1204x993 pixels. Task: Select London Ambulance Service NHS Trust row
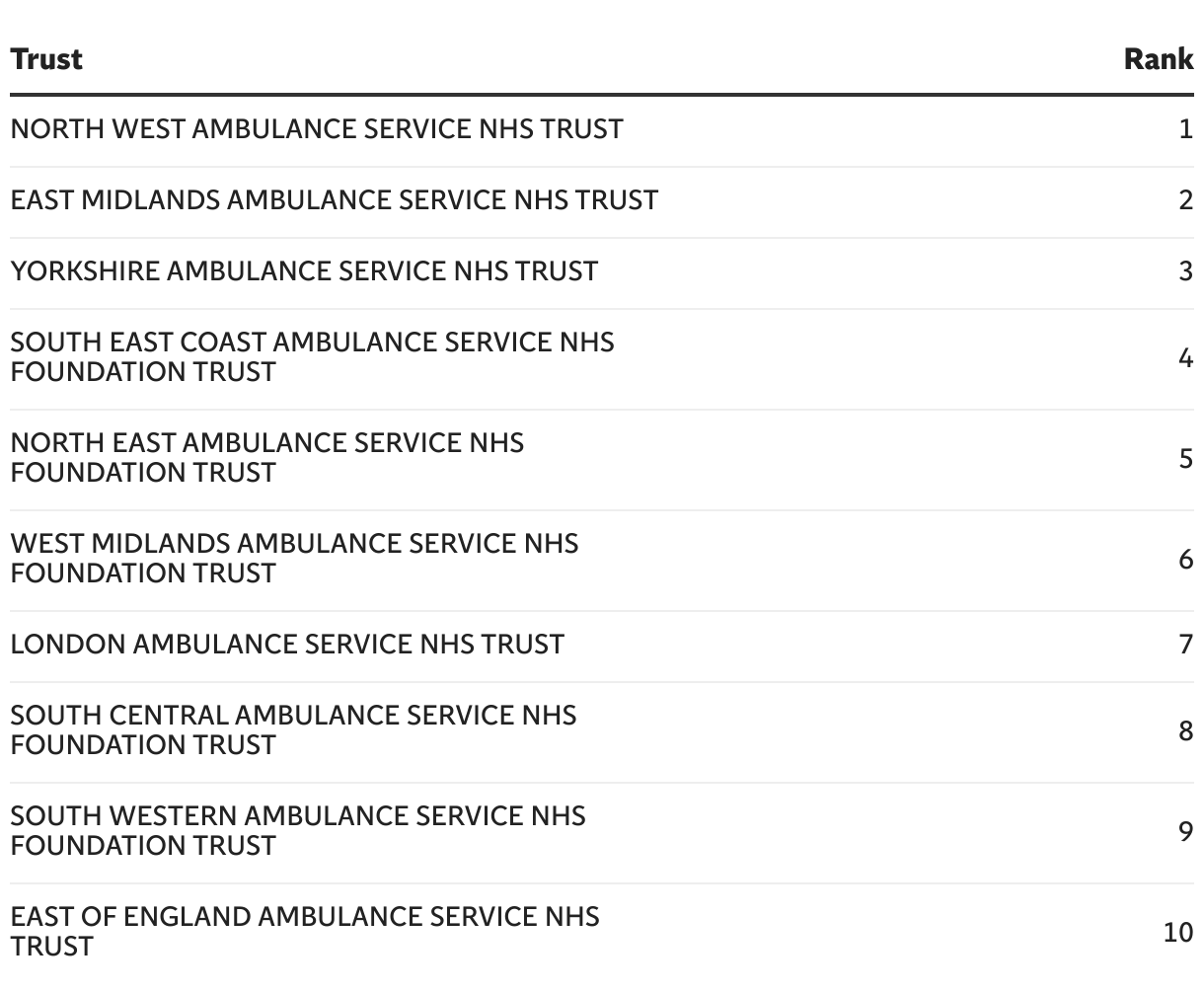click(x=602, y=645)
